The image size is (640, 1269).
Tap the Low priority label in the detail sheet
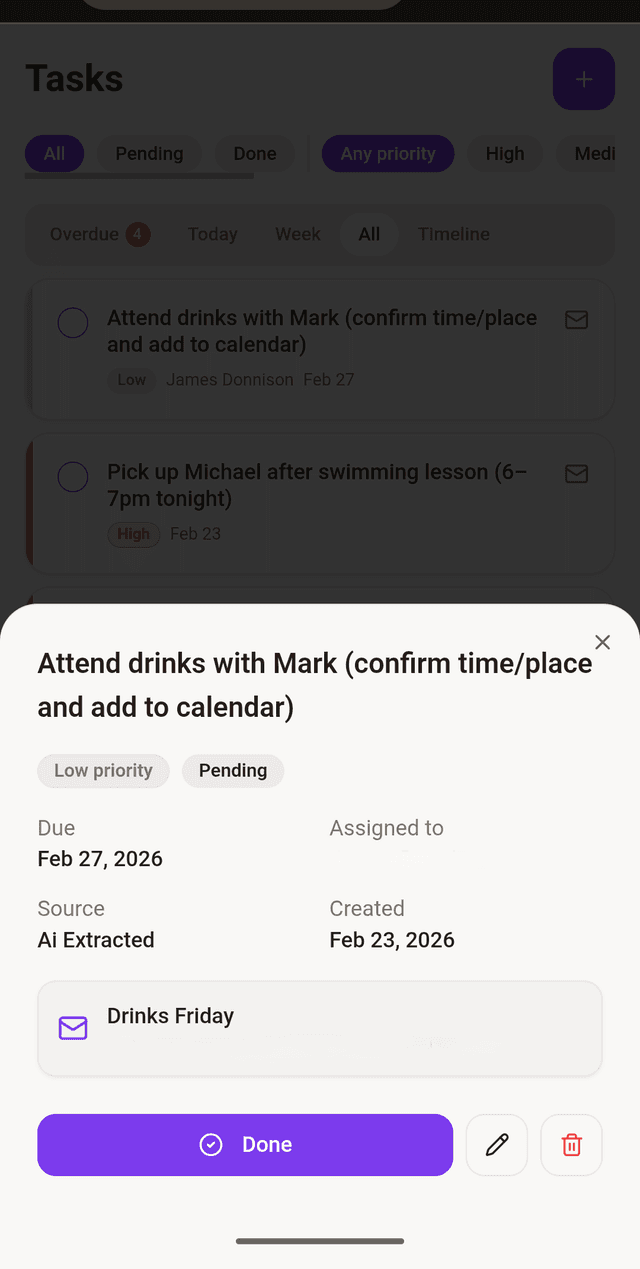coord(103,770)
